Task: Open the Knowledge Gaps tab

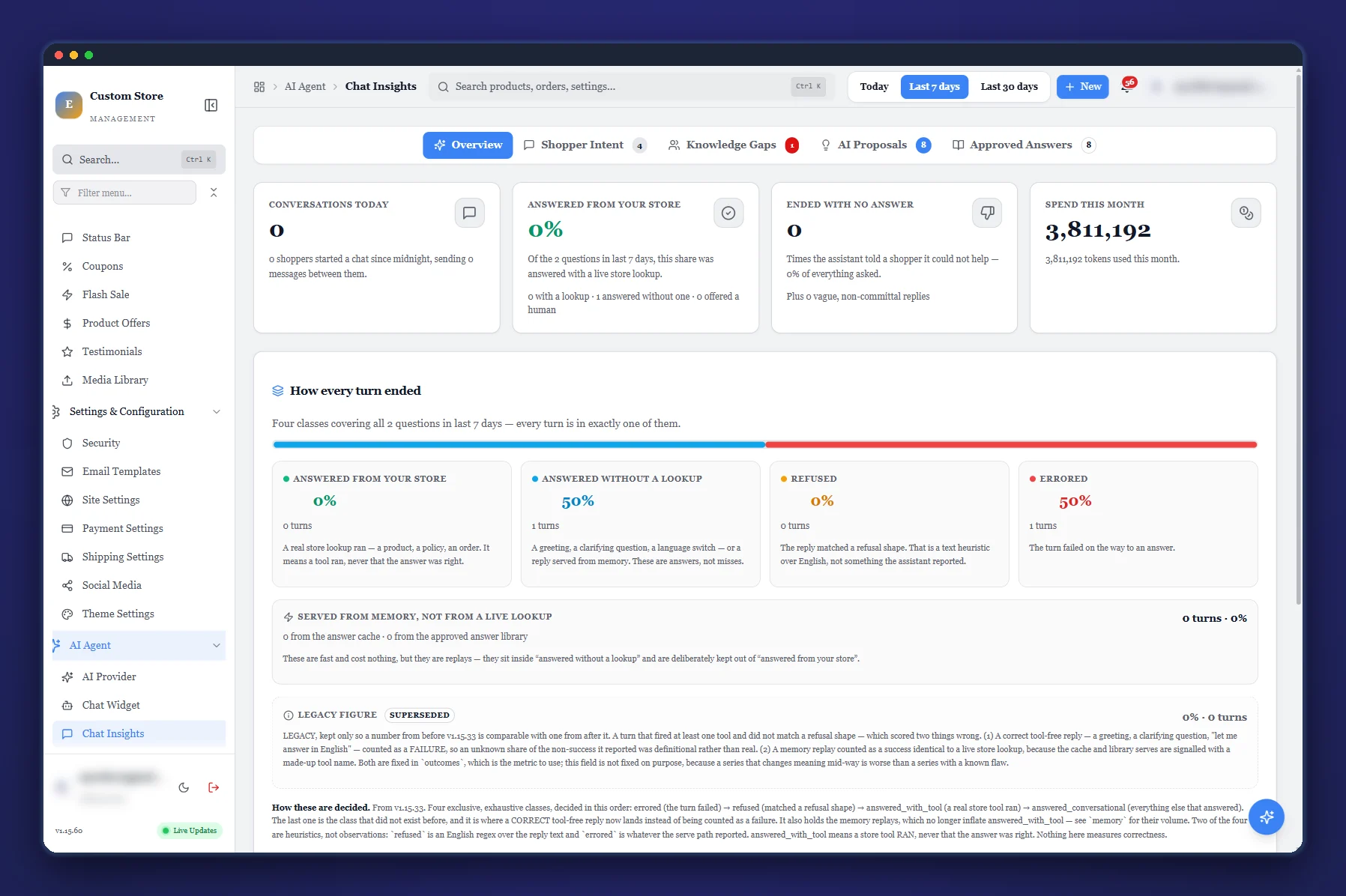Action: (x=733, y=145)
